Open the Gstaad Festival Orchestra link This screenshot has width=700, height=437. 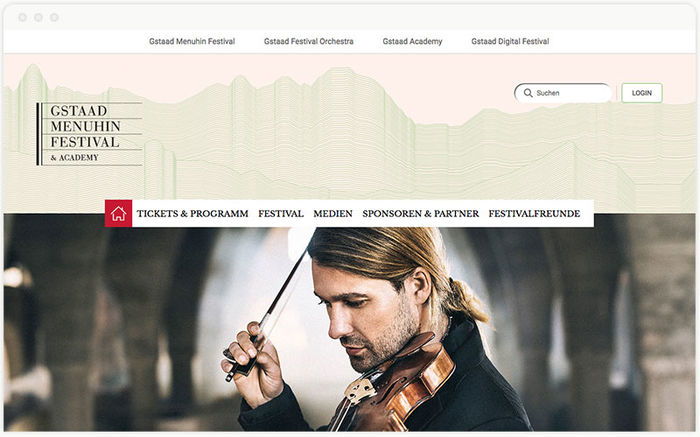pyautogui.click(x=309, y=42)
